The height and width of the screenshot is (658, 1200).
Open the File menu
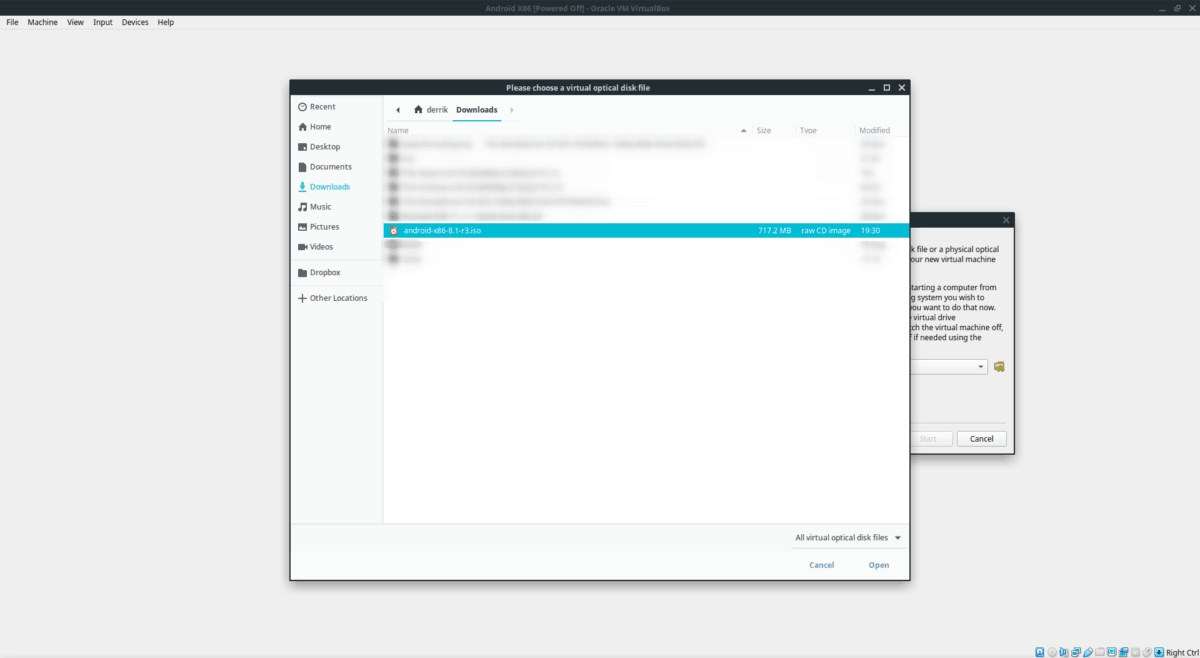click(x=12, y=22)
